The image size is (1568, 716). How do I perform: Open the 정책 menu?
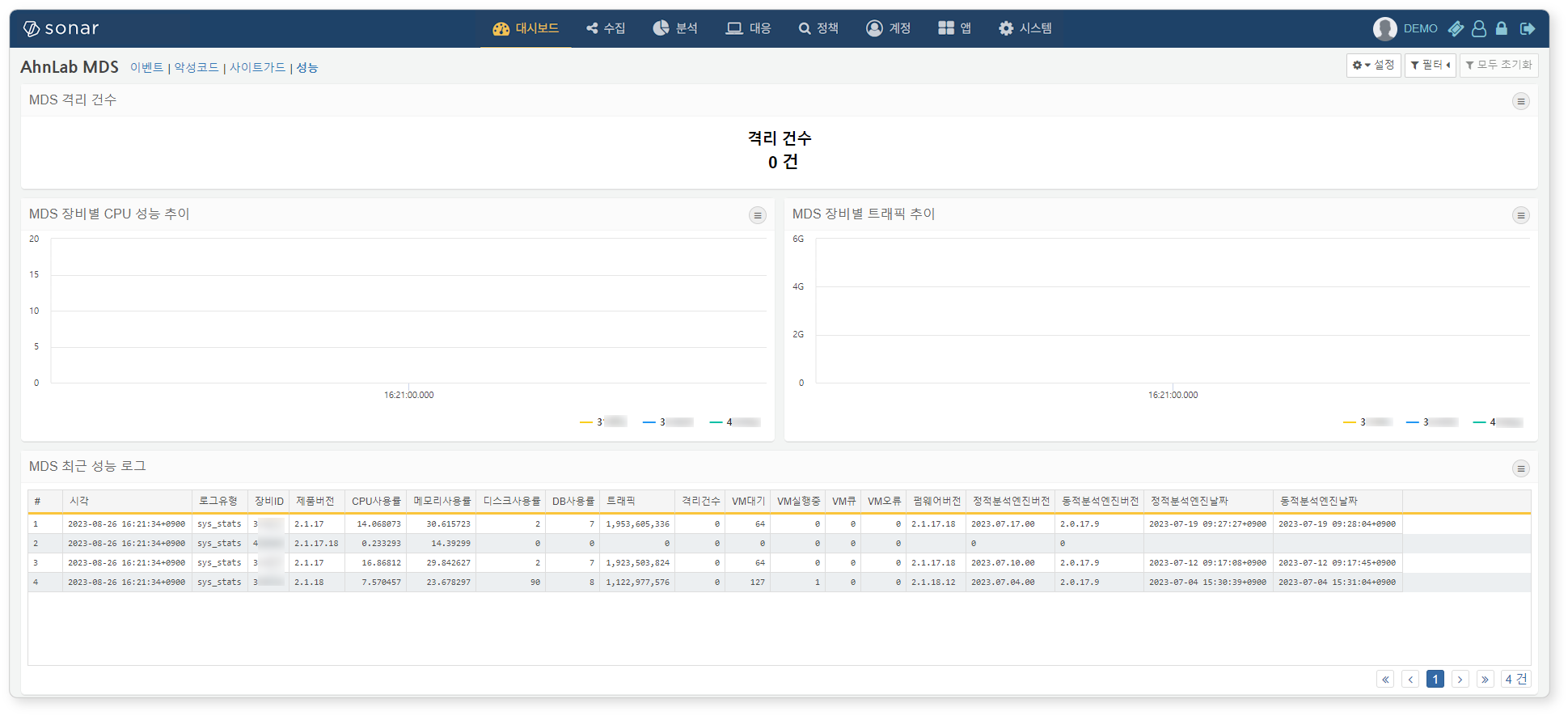pos(818,28)
